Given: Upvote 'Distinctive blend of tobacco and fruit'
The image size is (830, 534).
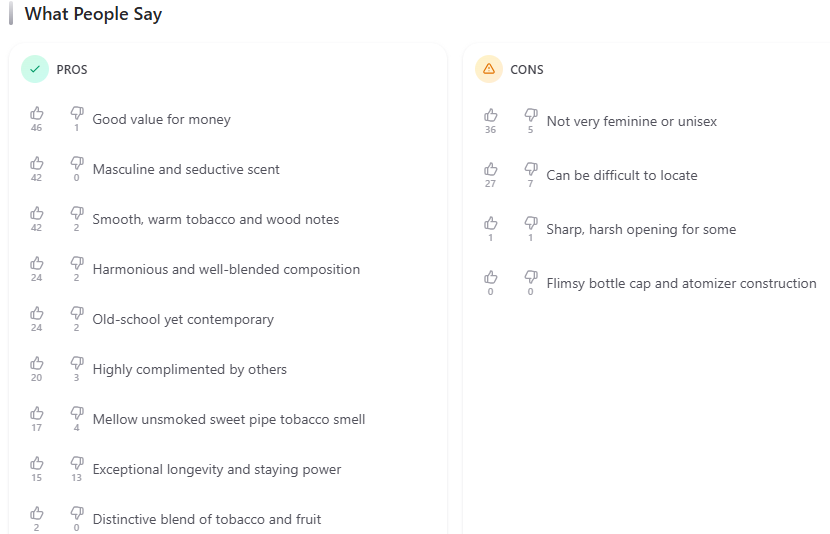Looking at the screenshot, I should pos(37,513).
